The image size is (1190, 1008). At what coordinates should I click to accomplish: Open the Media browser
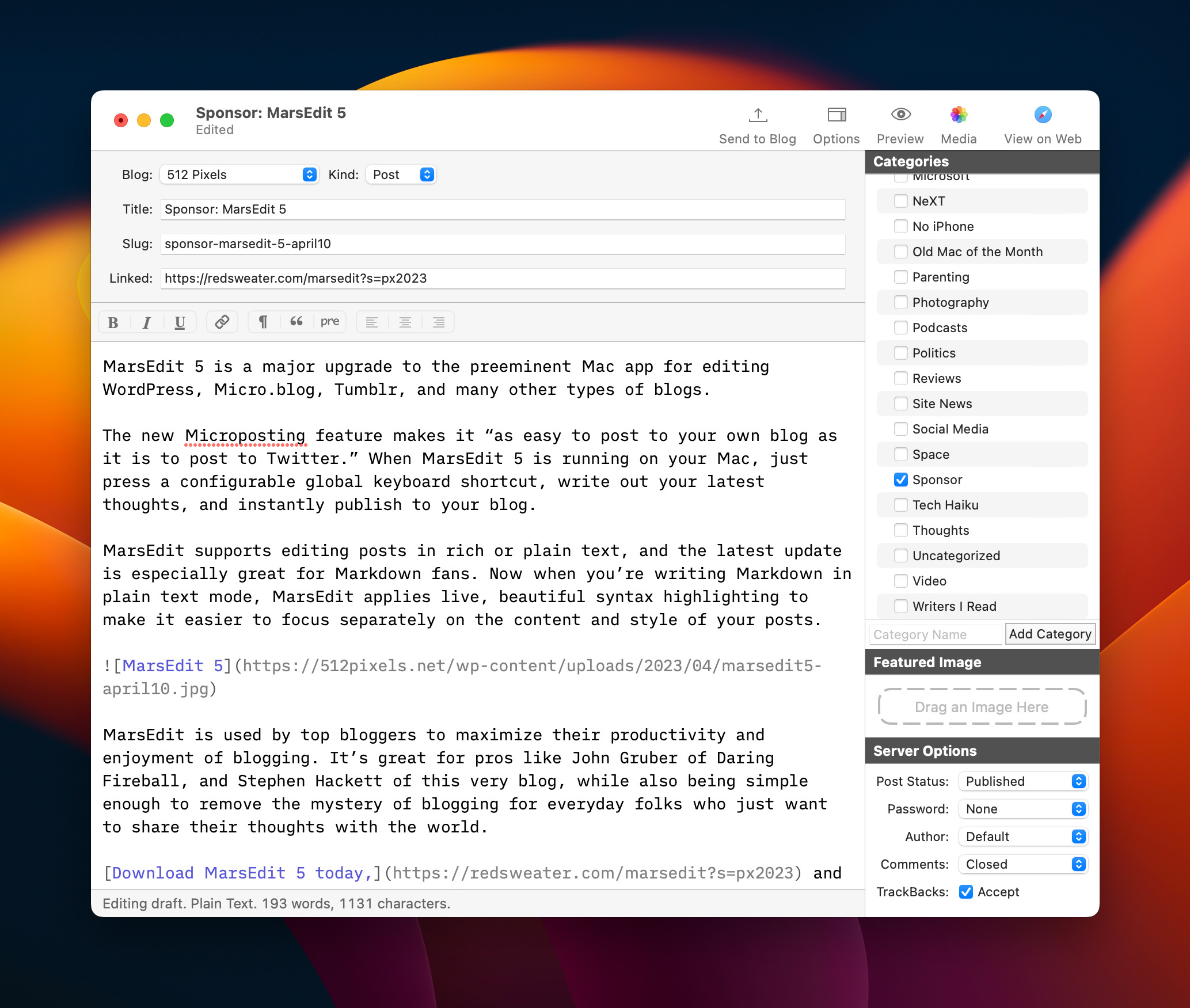coord(959,115)
